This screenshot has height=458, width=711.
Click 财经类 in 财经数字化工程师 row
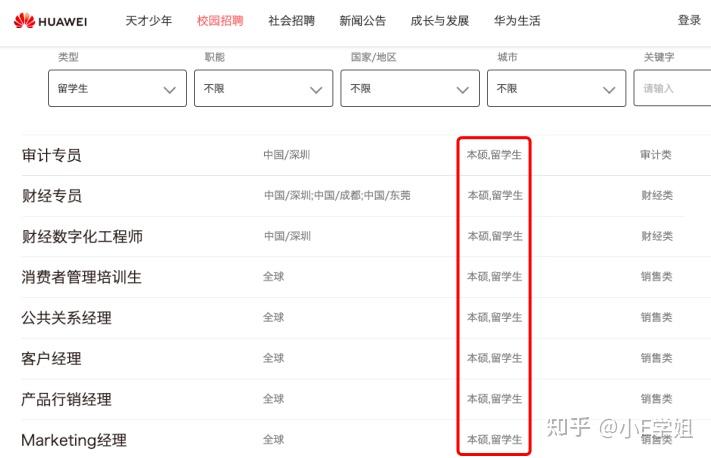click(657, 236)
